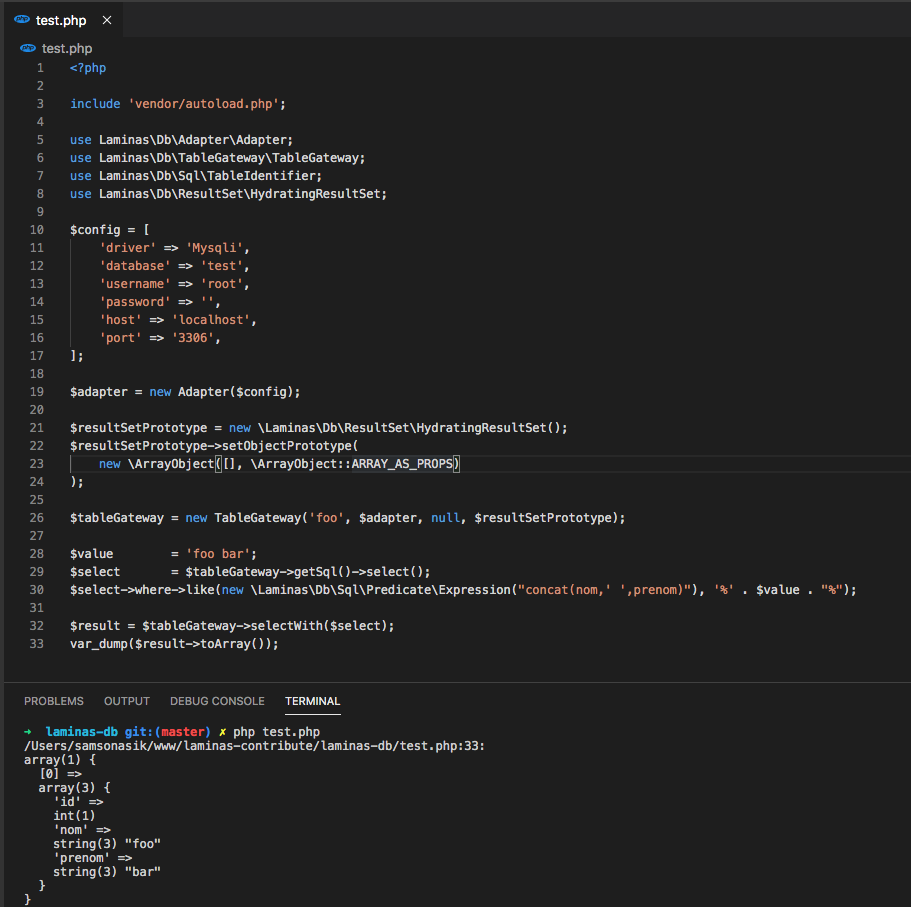This screenshot has height=907, width=911.
Task: Open the OUTPUT panel
Action: (x=126, y=701)
